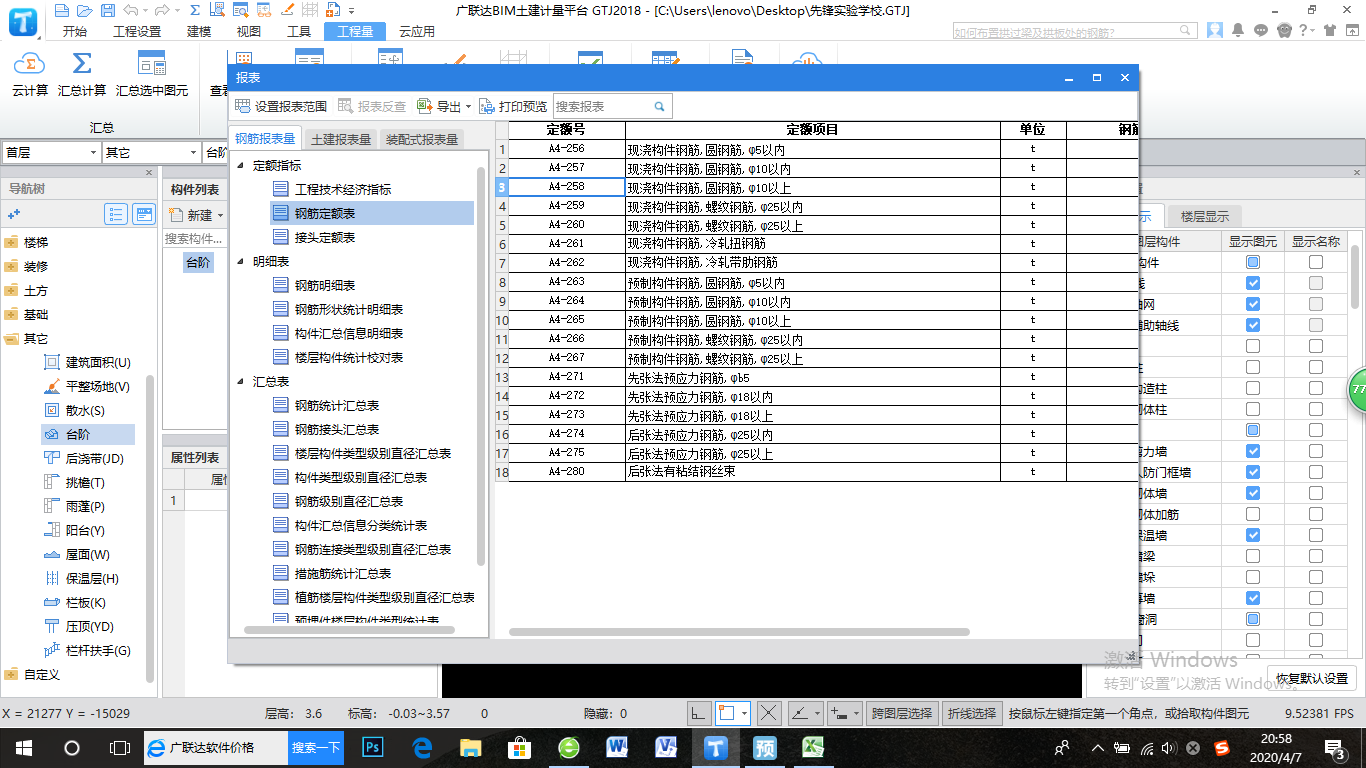Select 阳台(Y) in navigation tree
The image size is (1366, 768).
(x=75, y=530)
